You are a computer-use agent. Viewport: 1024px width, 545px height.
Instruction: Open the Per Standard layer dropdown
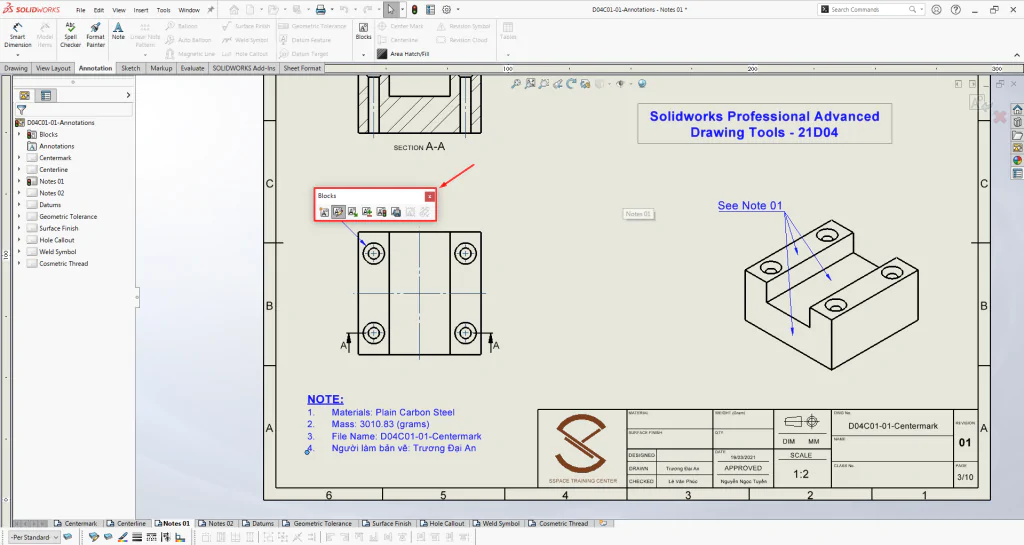click(x=35, y=537)
